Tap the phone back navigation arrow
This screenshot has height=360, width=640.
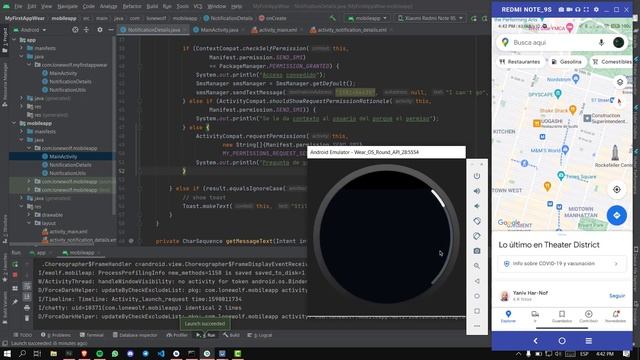pyautogui.click(x=536, y=340)
